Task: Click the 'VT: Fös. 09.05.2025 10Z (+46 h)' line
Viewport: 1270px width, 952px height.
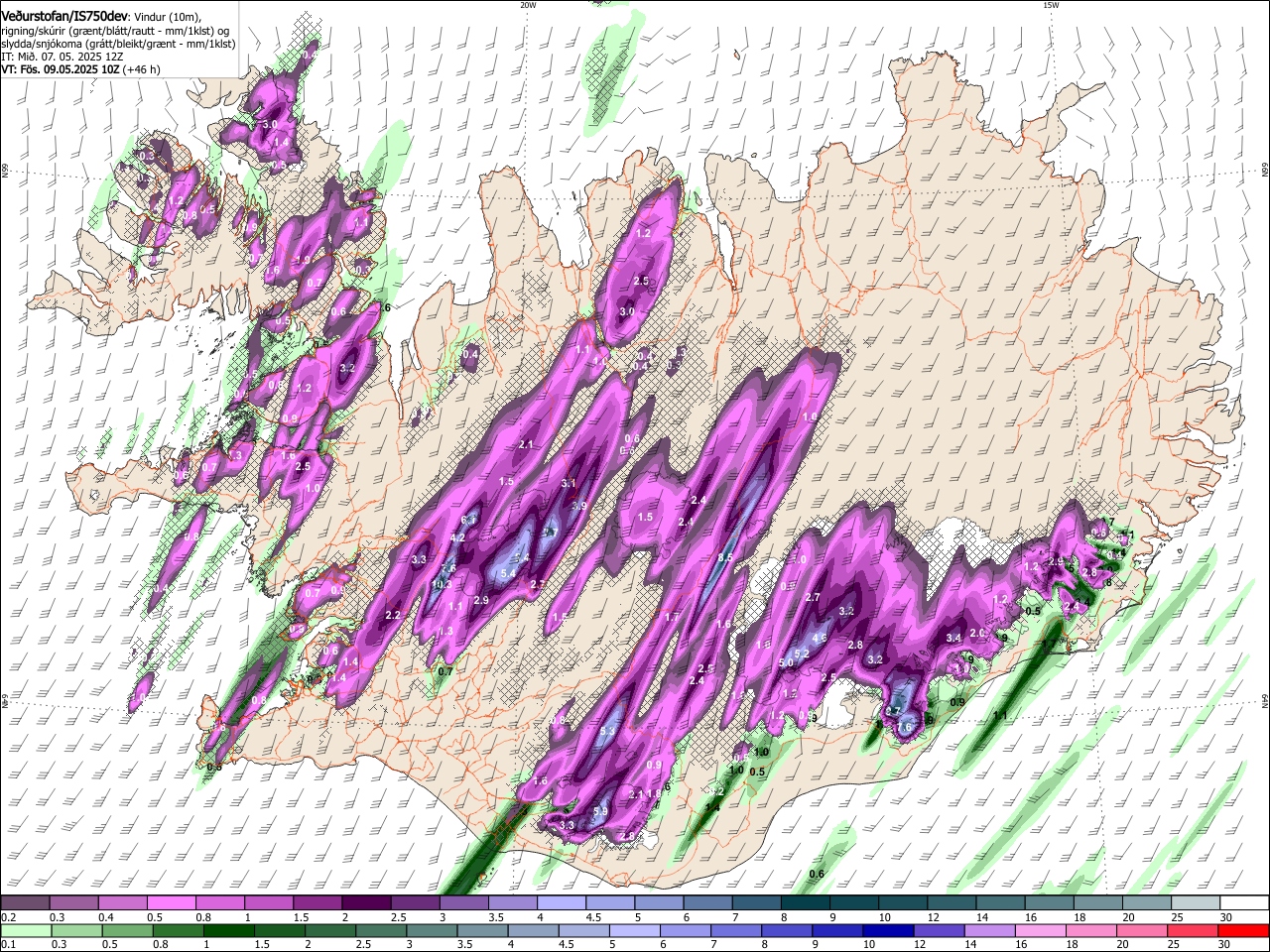Action: [80, 69]
